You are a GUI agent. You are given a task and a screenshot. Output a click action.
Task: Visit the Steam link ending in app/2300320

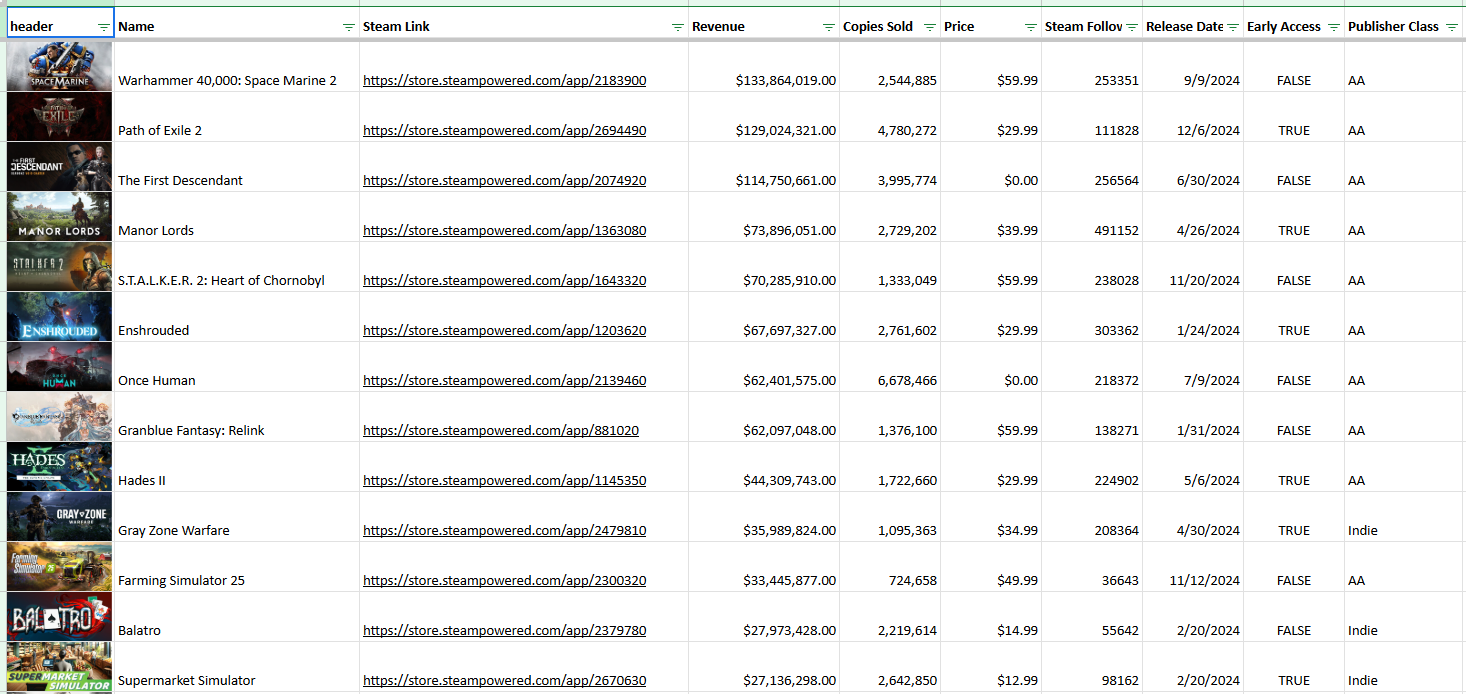click(504, 581)
